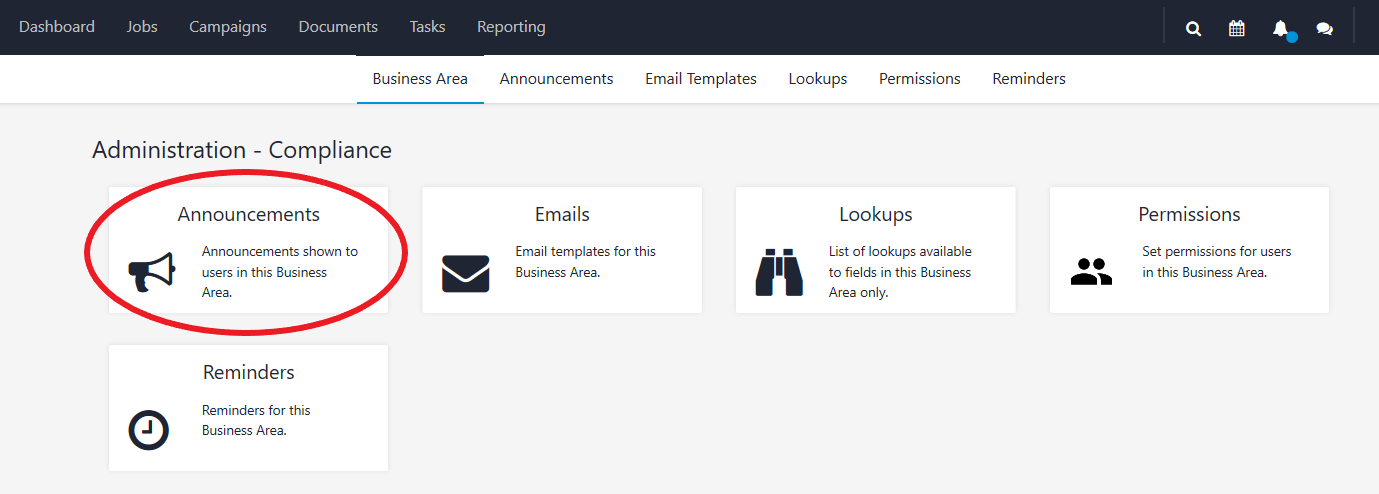The height and width of the screenshot is (494, 1379).
Task: Click 'Email templates for this Business Area' text
Action: coord(586,262)
